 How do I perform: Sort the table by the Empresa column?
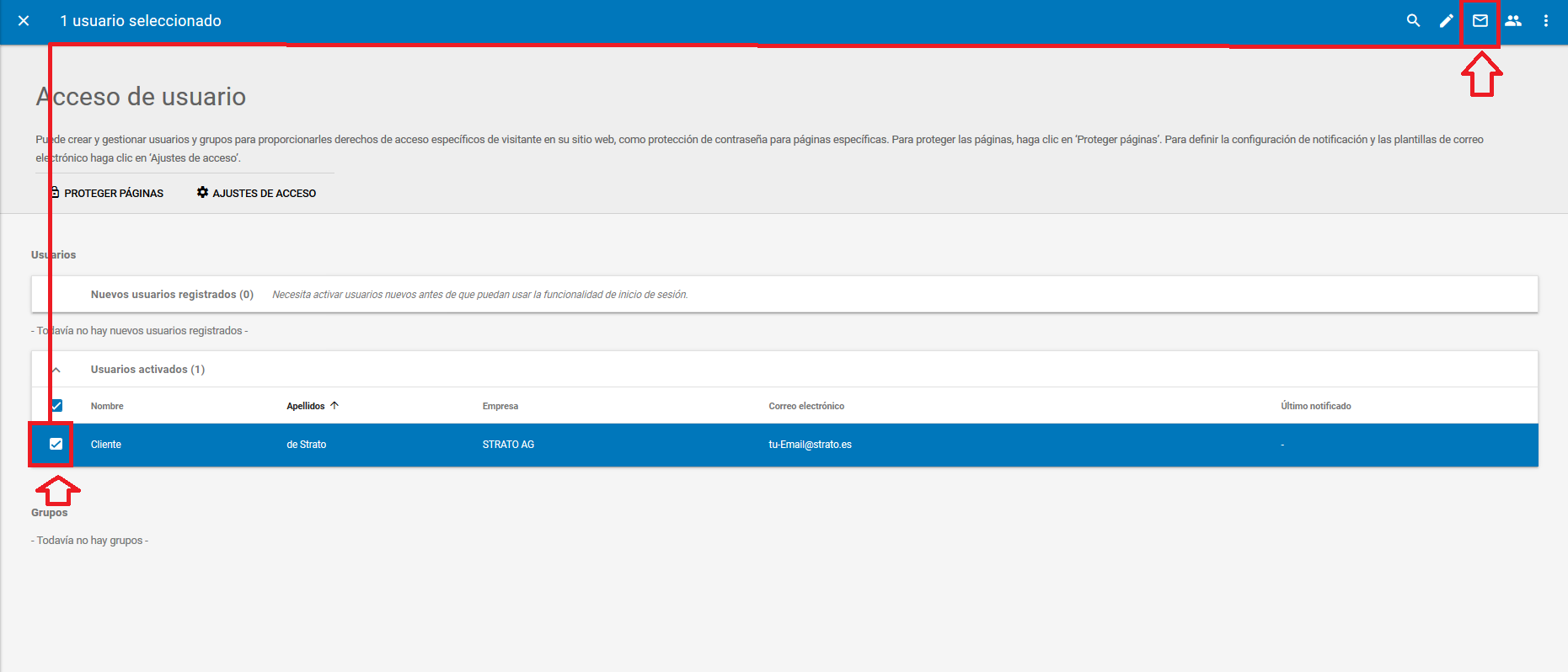[x=500, y=406]
